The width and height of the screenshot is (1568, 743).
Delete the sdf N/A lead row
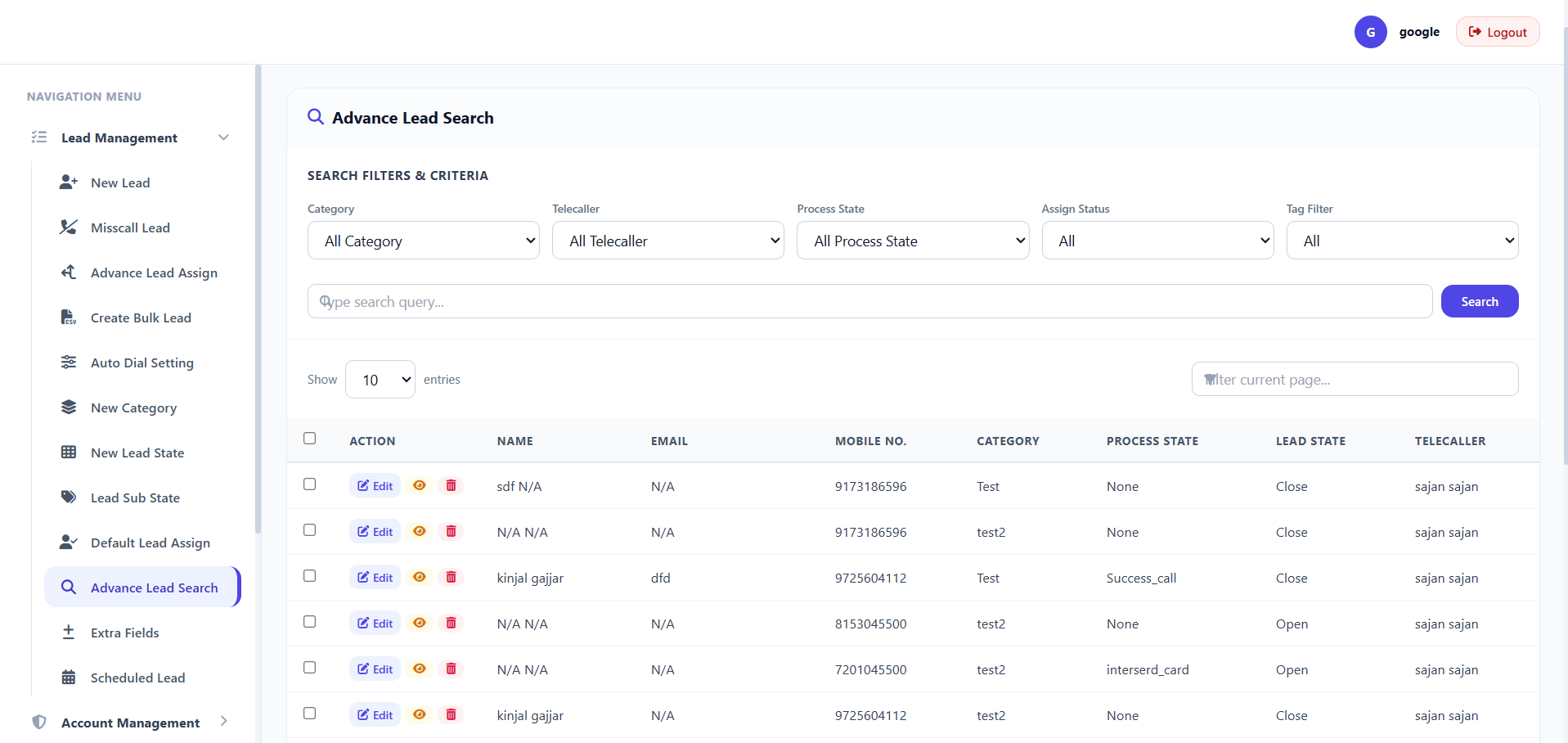point(451,485)
